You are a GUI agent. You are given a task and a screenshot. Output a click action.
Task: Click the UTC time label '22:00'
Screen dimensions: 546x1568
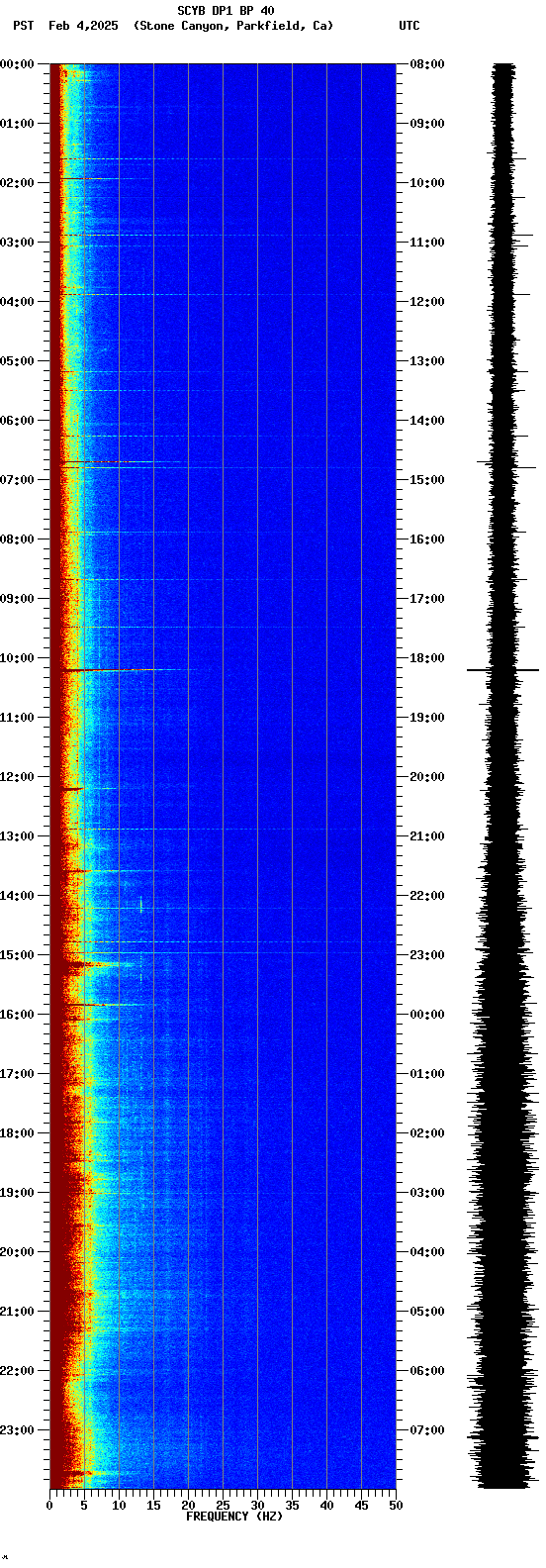click(427, 896)
